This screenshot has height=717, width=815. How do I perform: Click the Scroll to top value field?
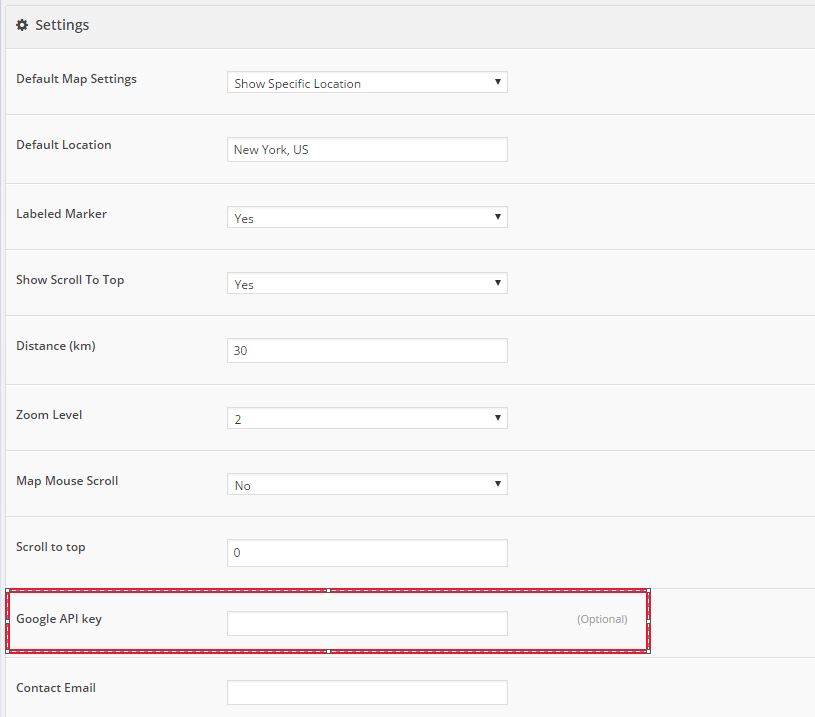click(367, 551)
